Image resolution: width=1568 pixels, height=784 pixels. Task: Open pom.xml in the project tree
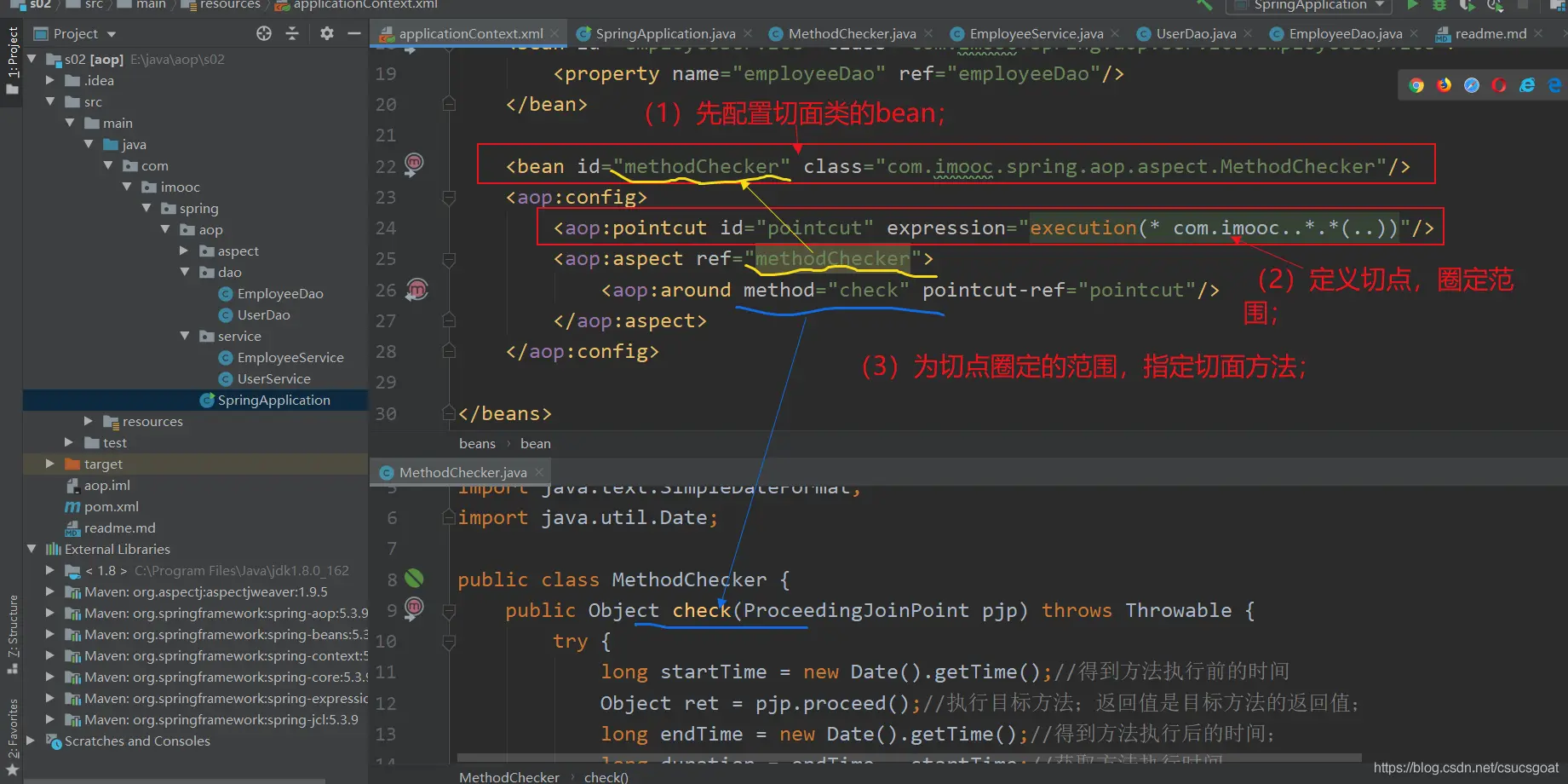[x=111, y=506]
